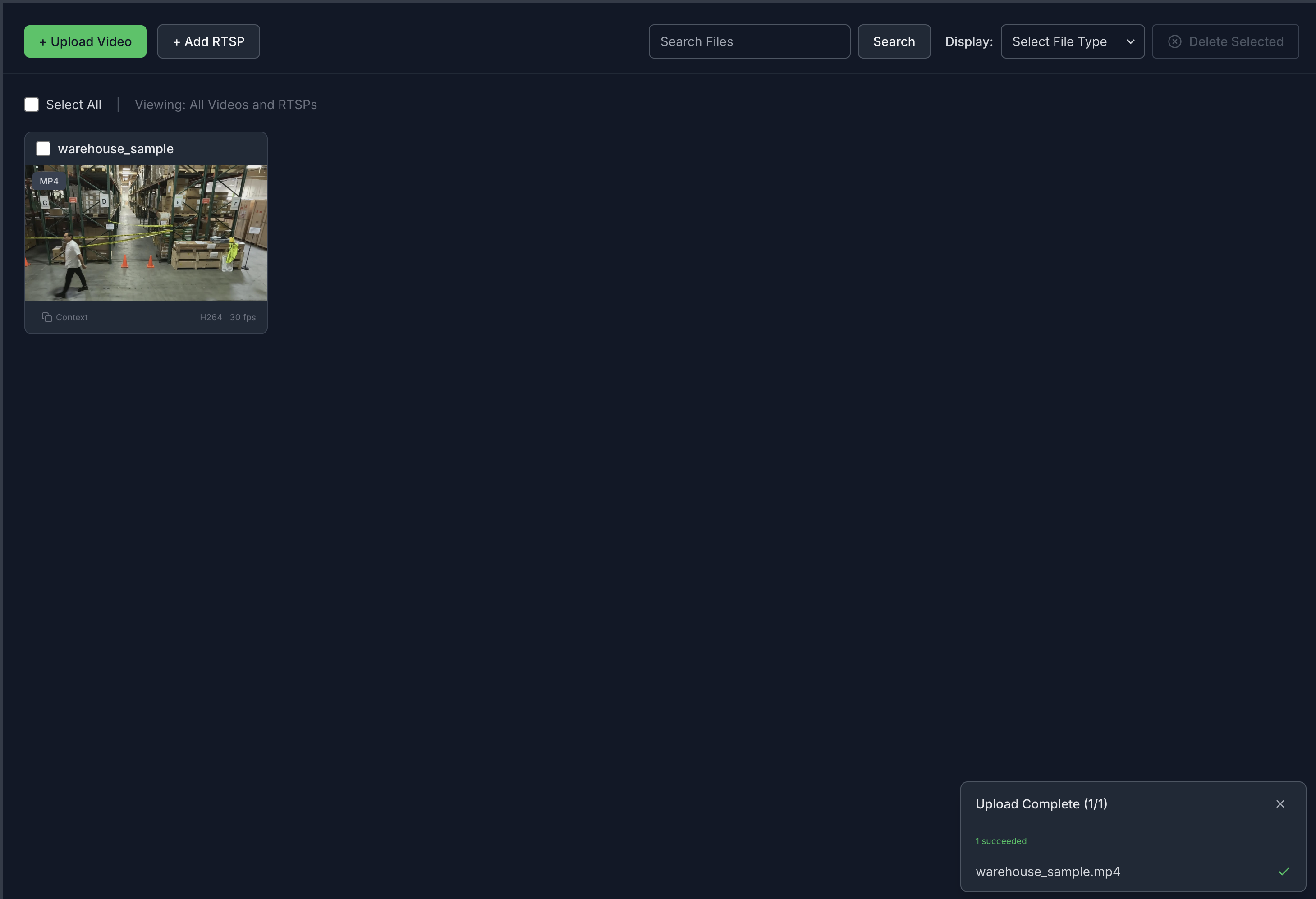
Task: Expand the Display filter options
Action: [1072, 41]
